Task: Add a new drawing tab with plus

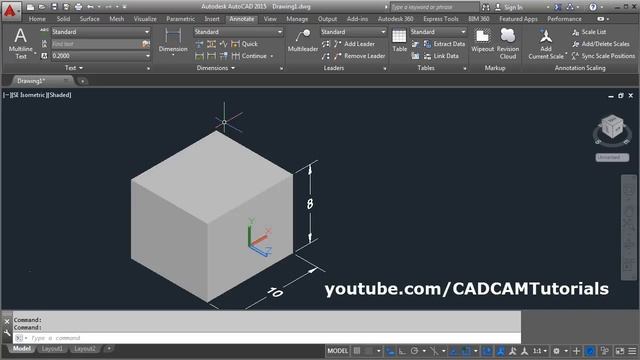Action: tap(82, 81)
